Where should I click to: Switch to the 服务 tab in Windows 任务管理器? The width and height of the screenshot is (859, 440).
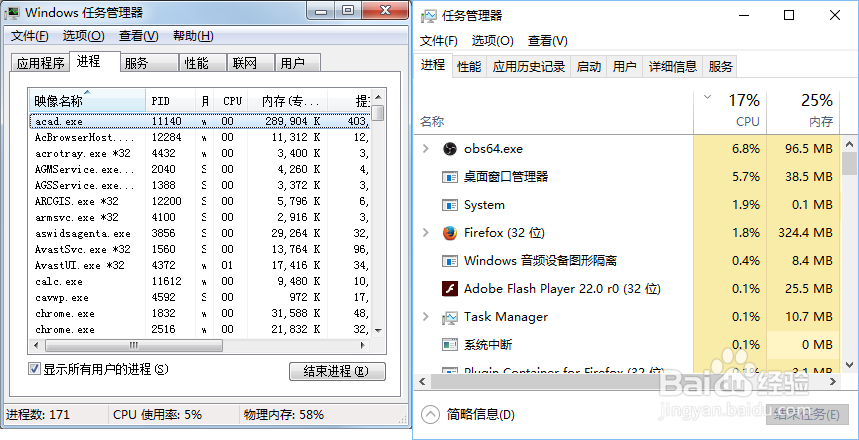[149, 63]
